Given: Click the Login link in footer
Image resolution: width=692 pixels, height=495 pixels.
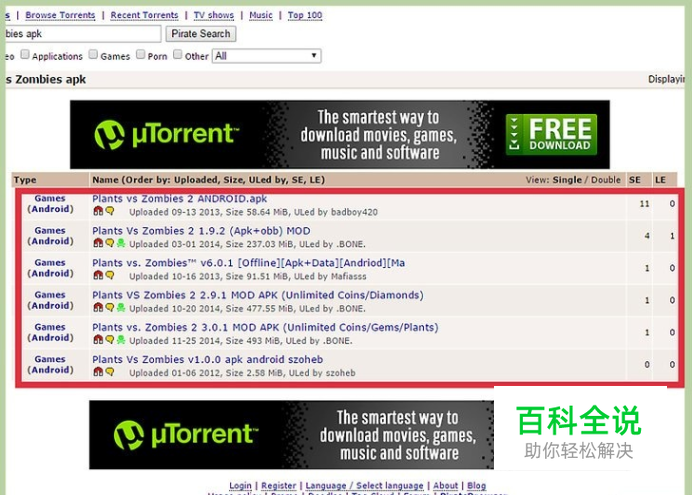Looking at the screenshot, I should click(240, 486).
